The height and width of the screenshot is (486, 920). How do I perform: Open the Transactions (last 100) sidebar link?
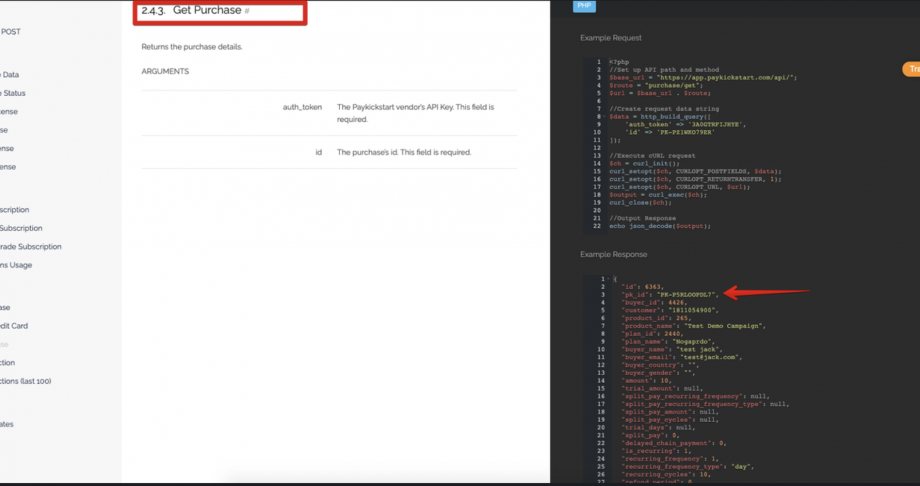[26, 381]
